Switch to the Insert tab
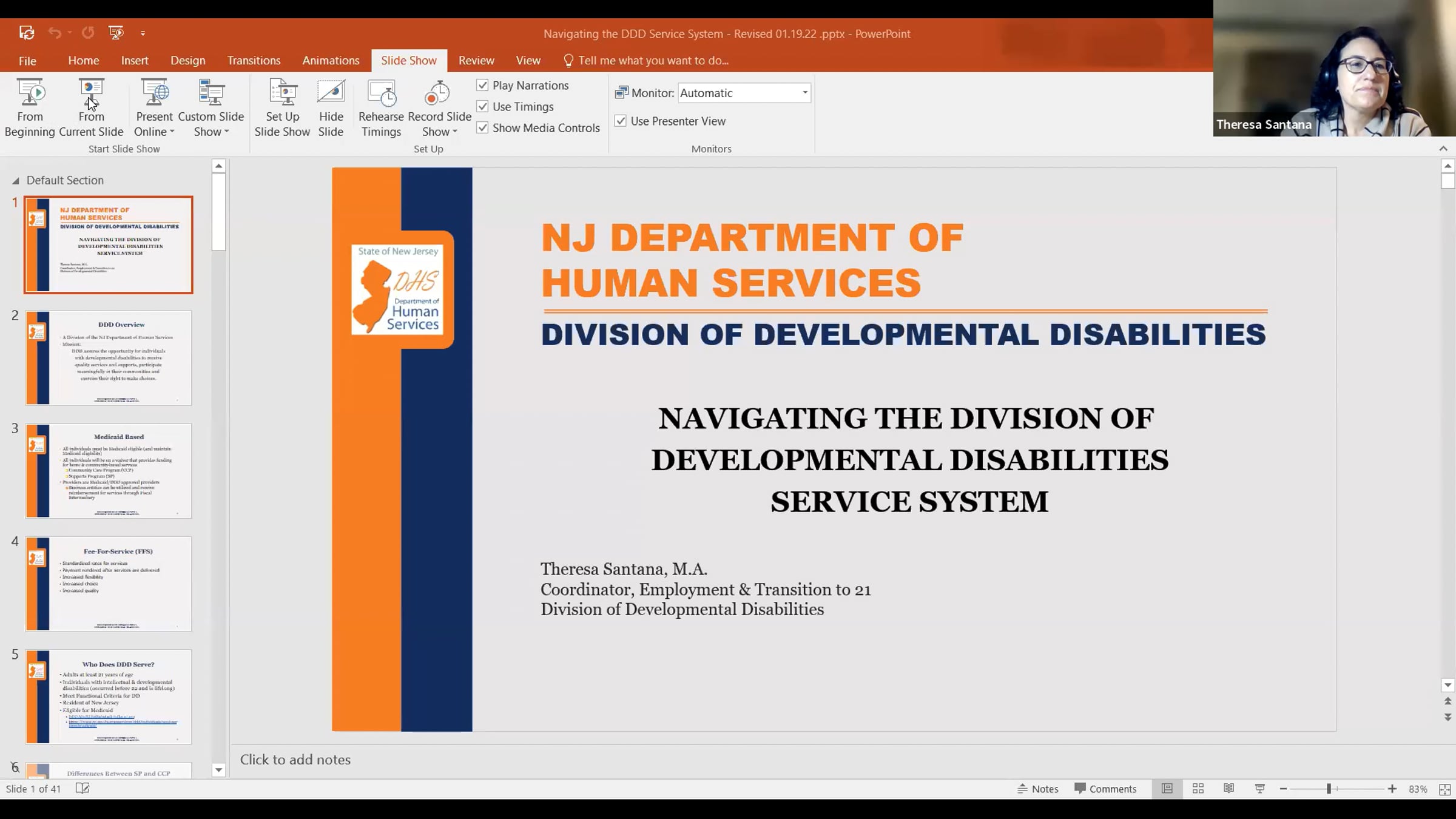Image resolution: width=1456 pixels, height=819 pixels. point(135,61)
